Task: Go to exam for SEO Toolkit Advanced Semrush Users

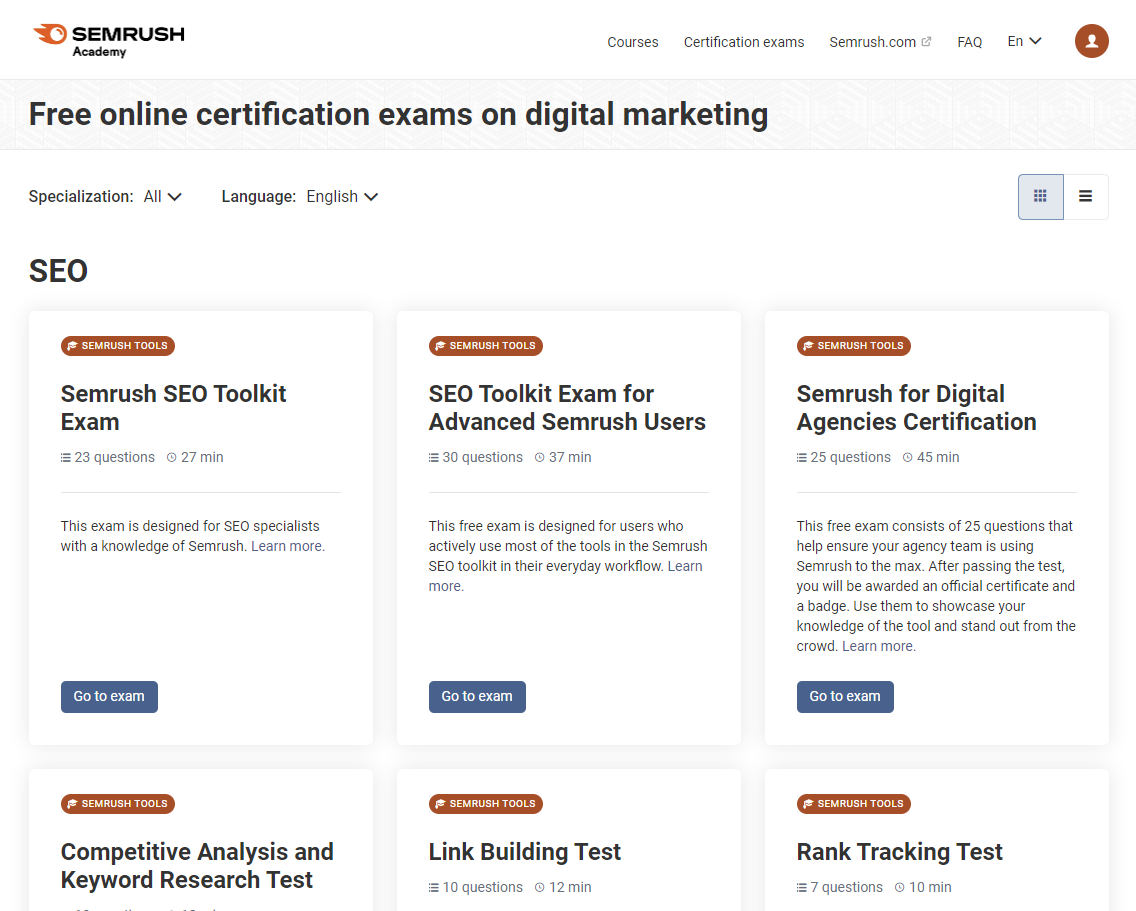Action: pyautogui.click(x=477, y=696)
